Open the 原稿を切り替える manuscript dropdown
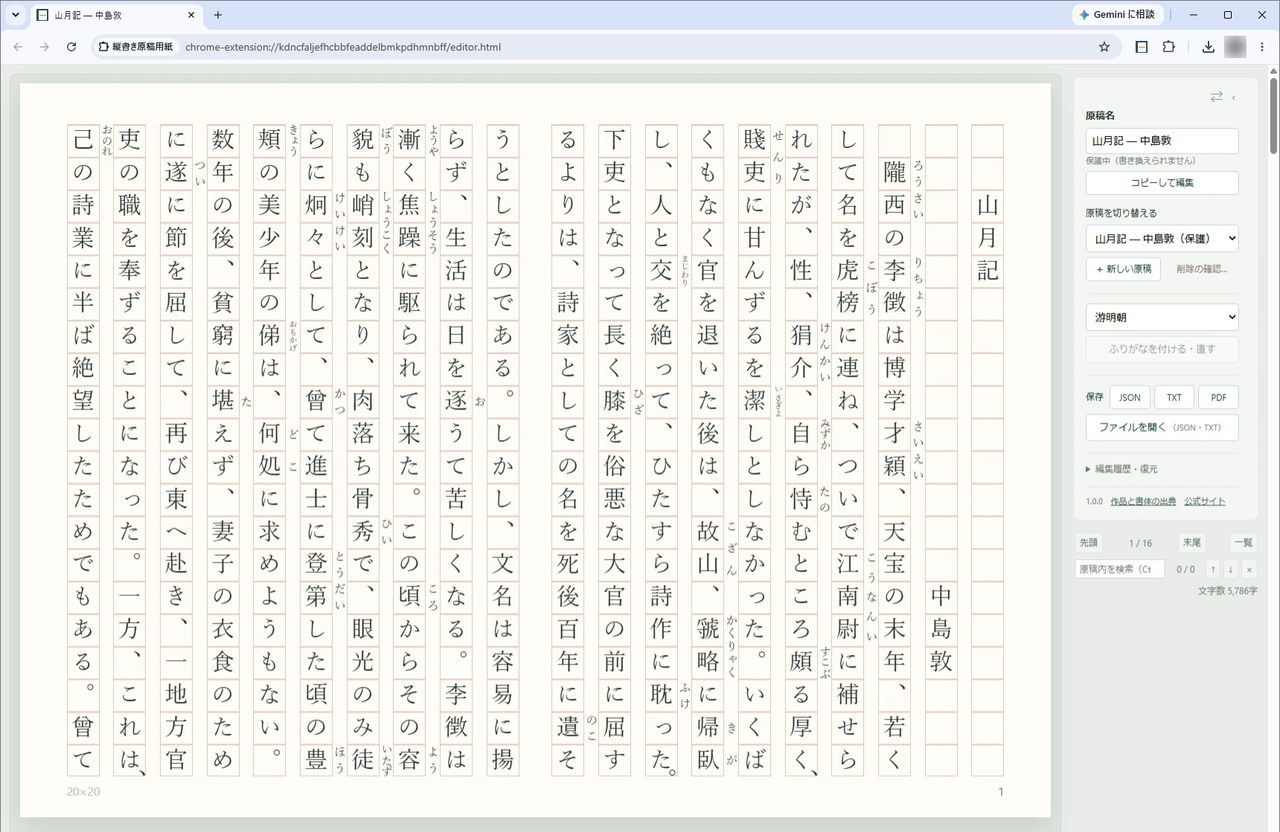 coord(1162,238)
